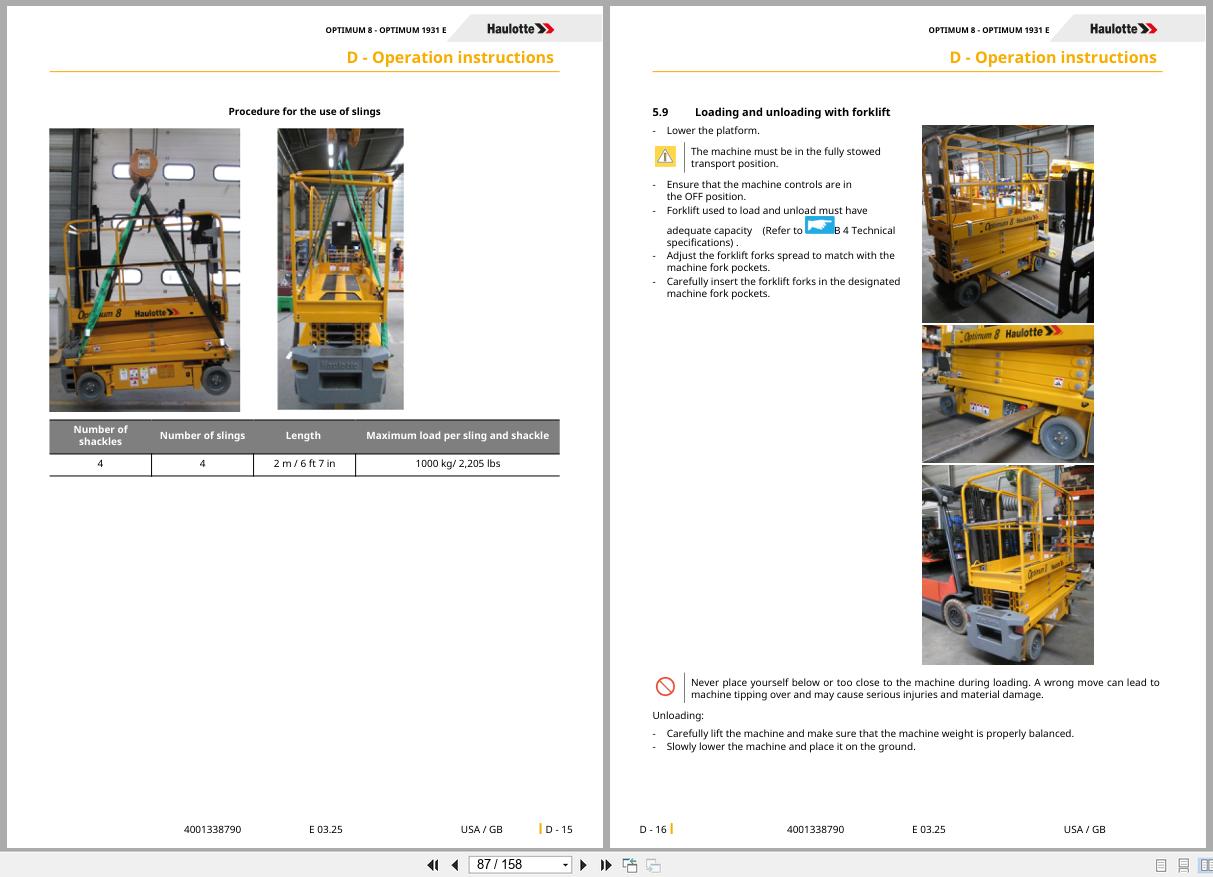Click the fork pockets close-up photo

point(1007,394)
